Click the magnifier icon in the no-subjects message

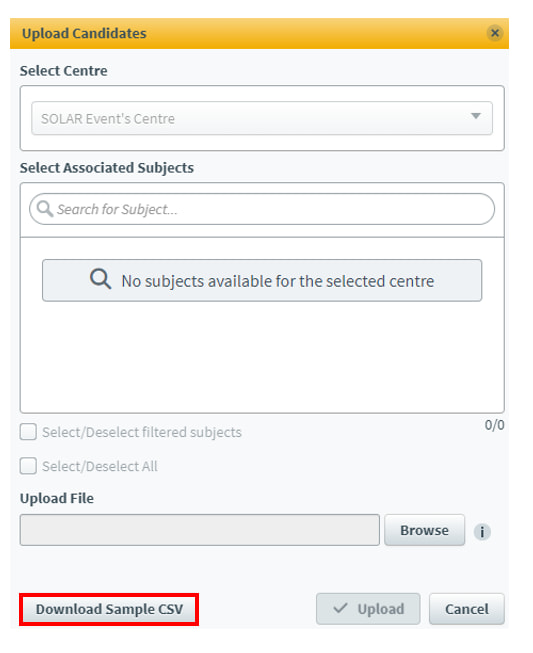(100, 279)
